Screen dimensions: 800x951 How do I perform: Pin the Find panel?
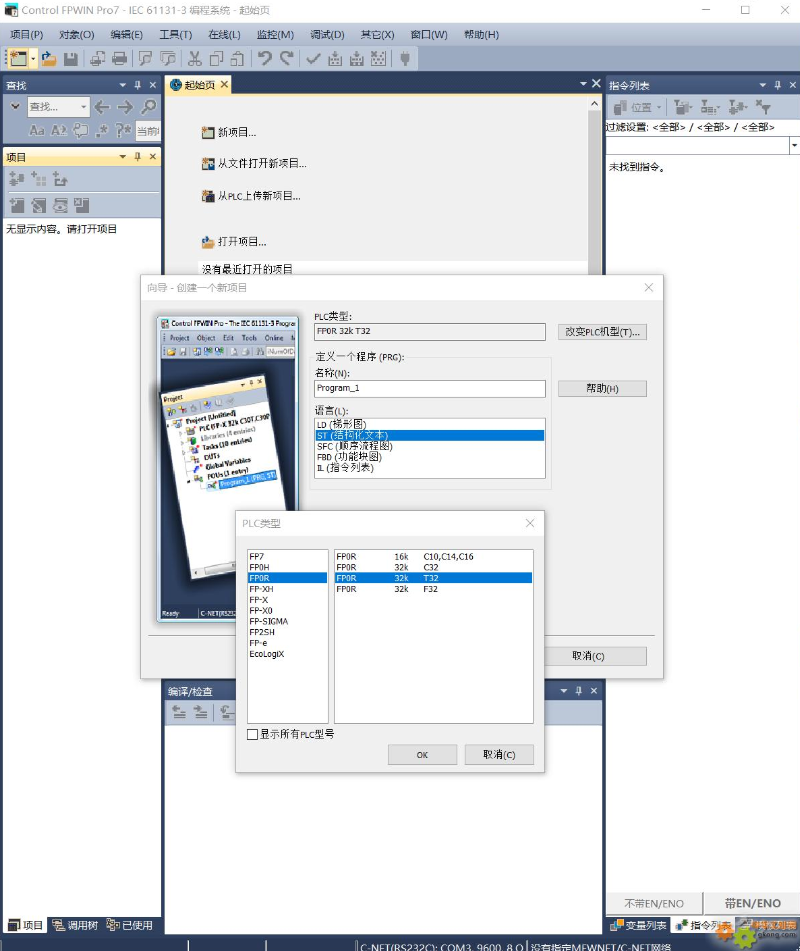pyautogui.click(x=138, y=85)
